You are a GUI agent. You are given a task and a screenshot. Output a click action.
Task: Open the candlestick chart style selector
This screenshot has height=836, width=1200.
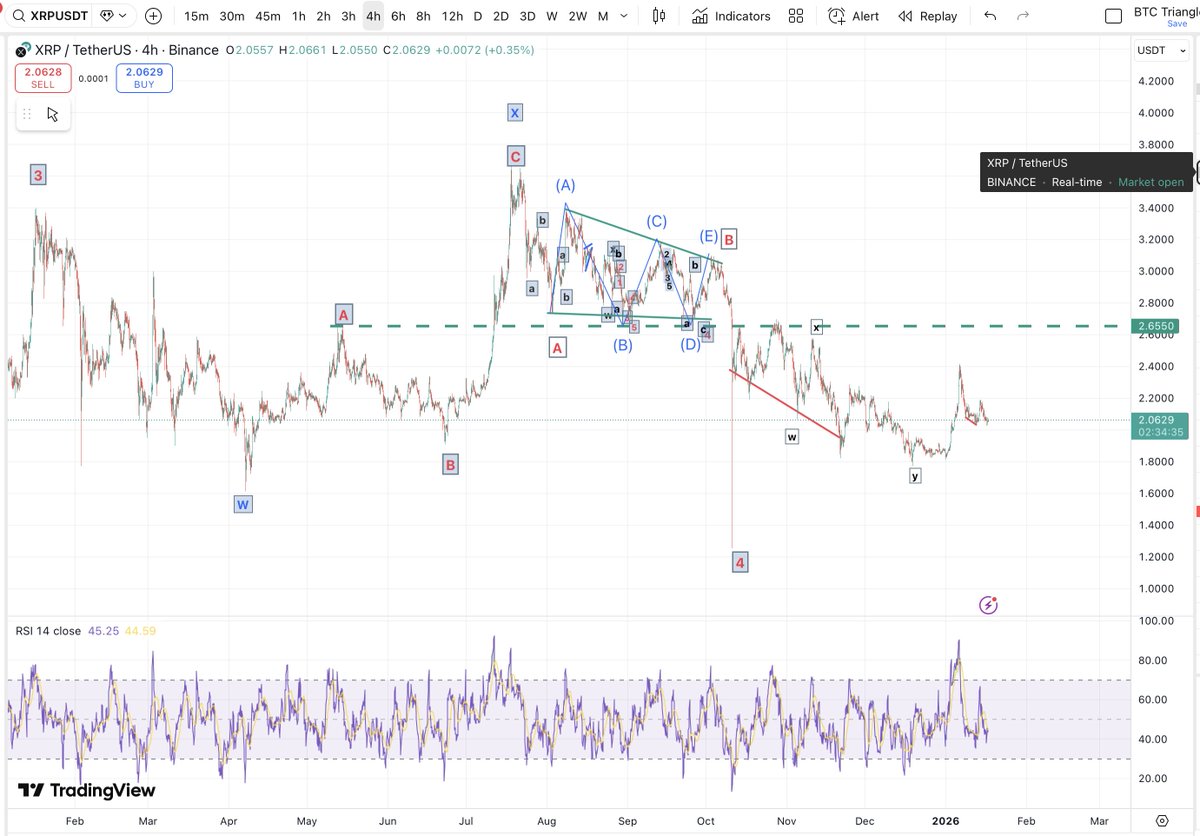[658, 16]
